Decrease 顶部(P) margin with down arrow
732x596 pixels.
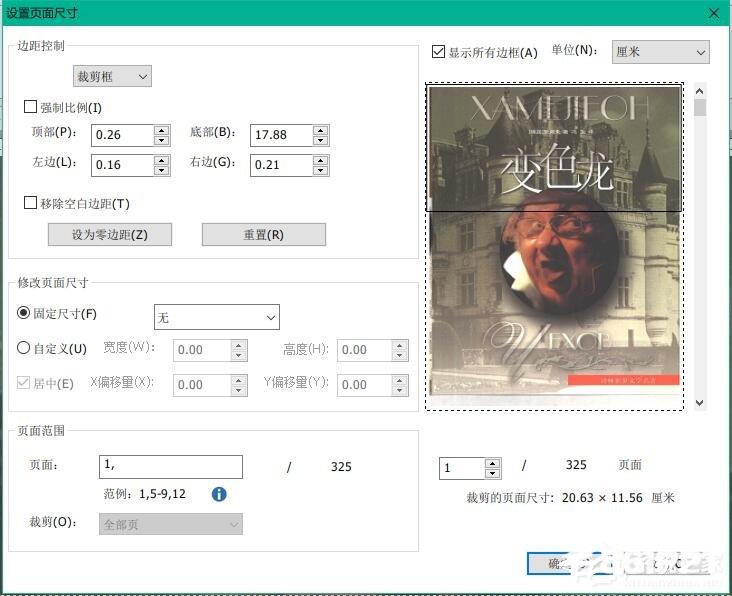pos(162,140)
